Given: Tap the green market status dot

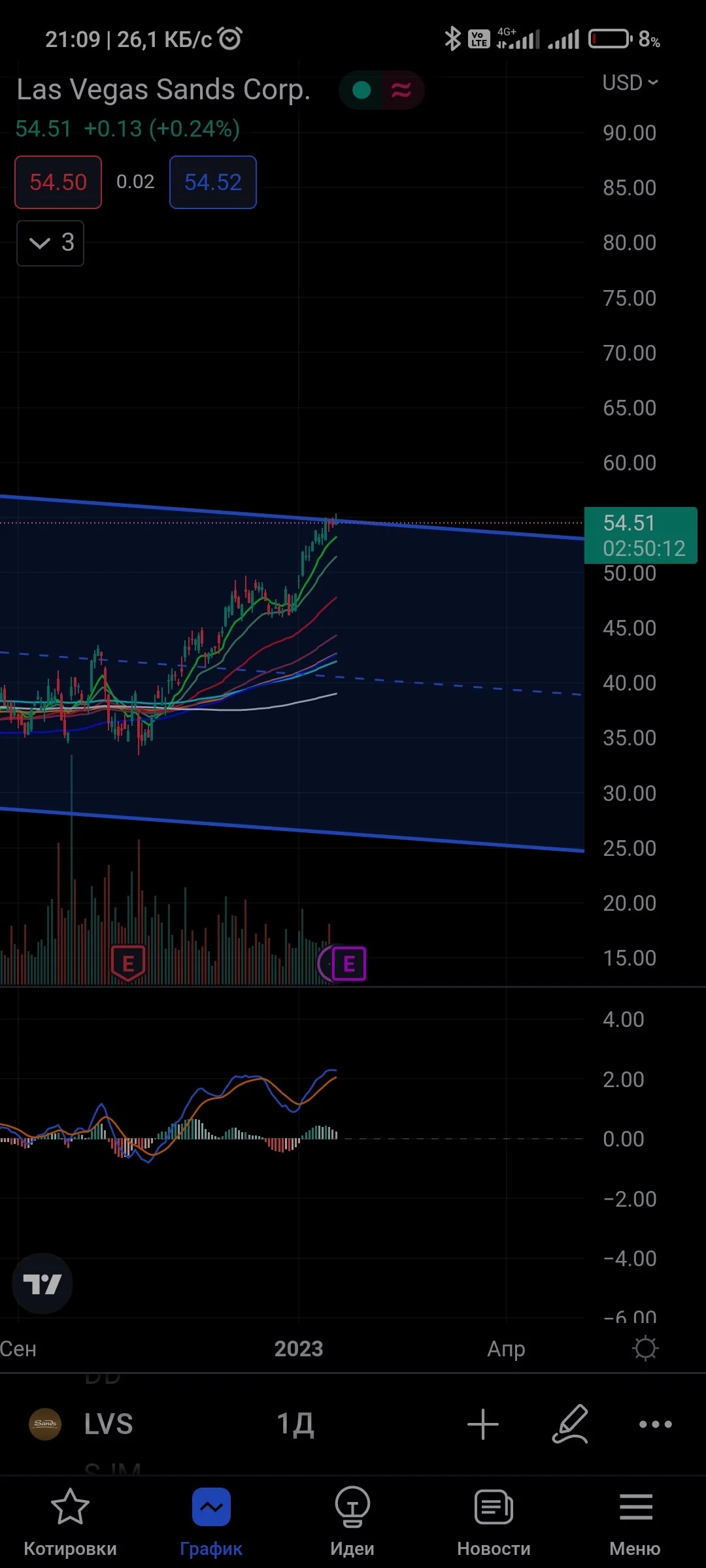Looking at the screenshot, I should pyautogui.click(x=361, y=90).
